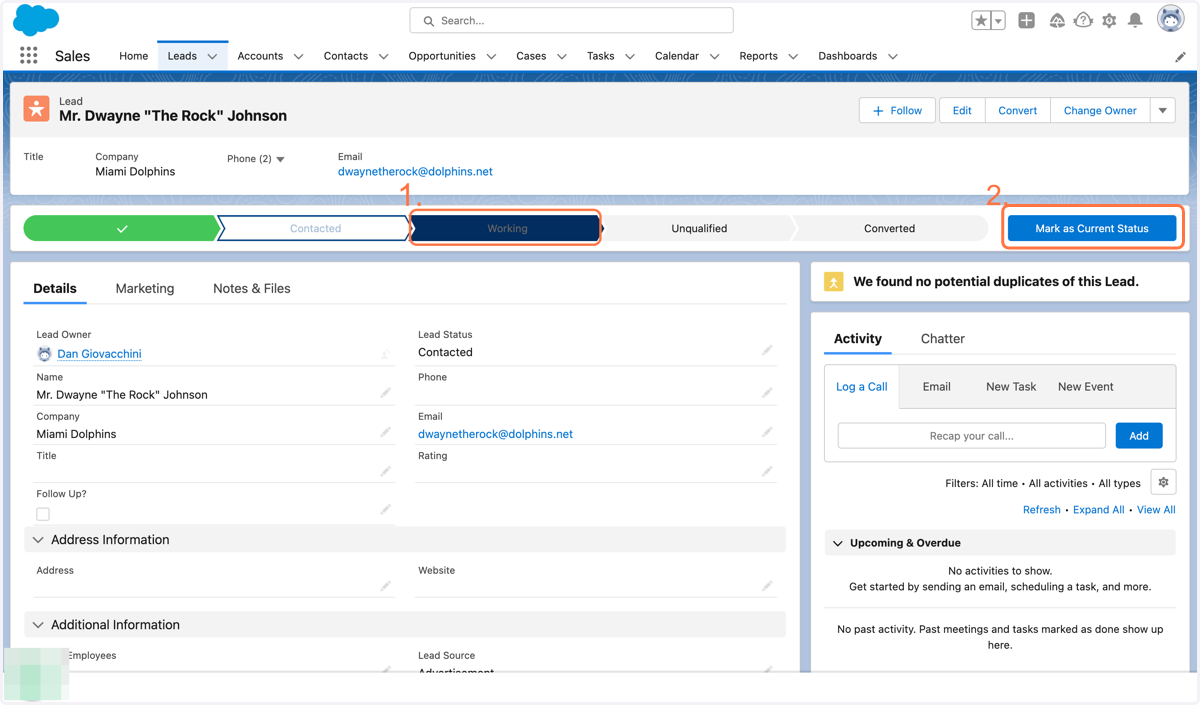Click the Follow button
This screenshot has width=1200, height=705.
pyautogui.click(x=897, y=111)
